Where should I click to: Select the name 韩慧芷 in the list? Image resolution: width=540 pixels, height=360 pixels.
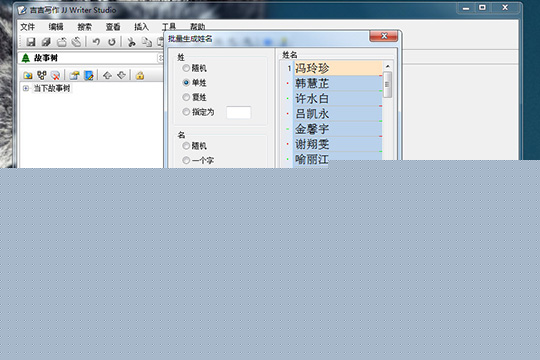click(x=338, y=83)
